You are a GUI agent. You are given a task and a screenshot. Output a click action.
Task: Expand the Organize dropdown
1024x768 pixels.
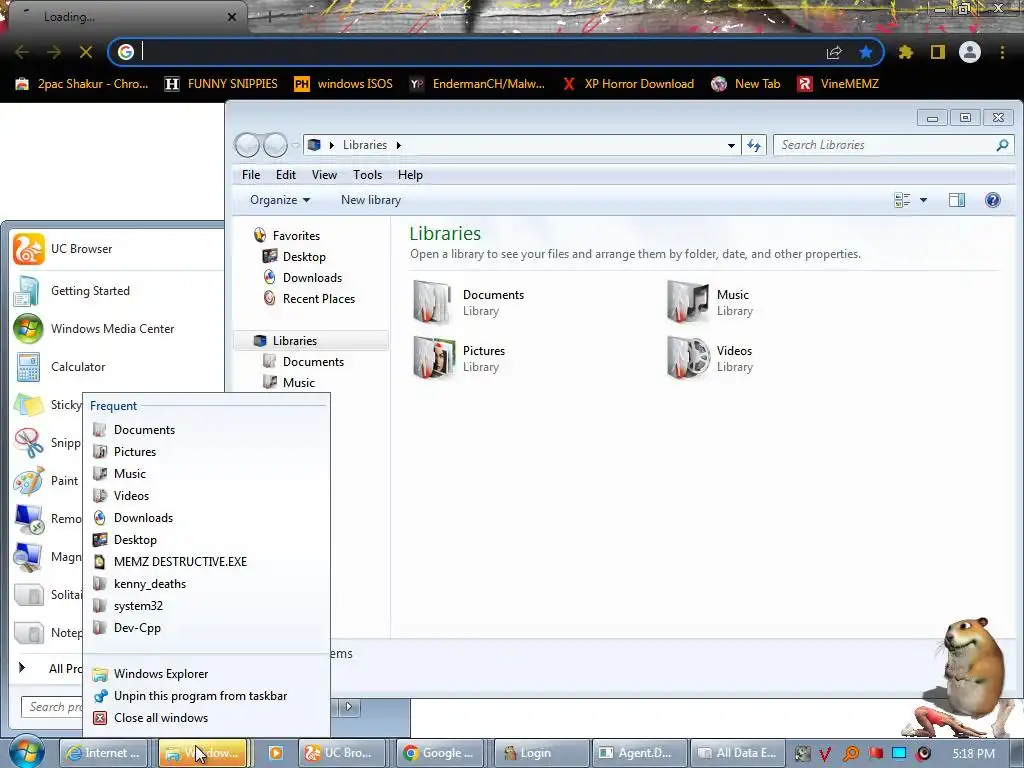click(x=280, y=200)
